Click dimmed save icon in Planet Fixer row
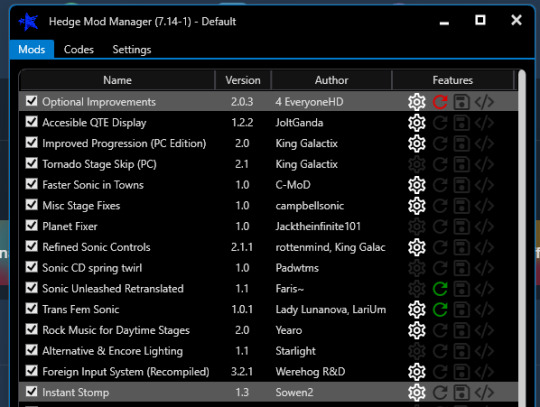540x407 pixels. 461,227
